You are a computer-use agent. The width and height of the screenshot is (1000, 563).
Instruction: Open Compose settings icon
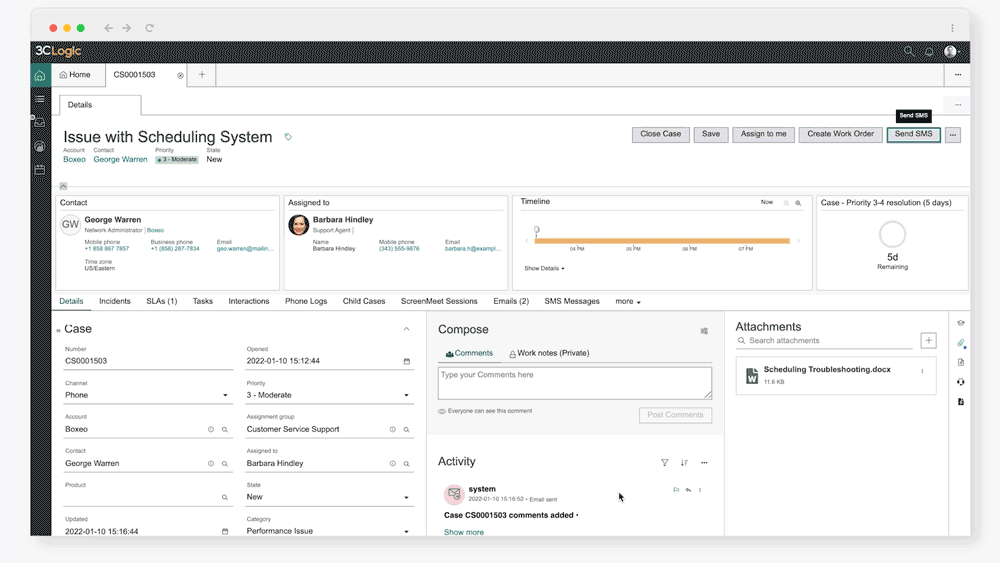click(x=704, y=331)
